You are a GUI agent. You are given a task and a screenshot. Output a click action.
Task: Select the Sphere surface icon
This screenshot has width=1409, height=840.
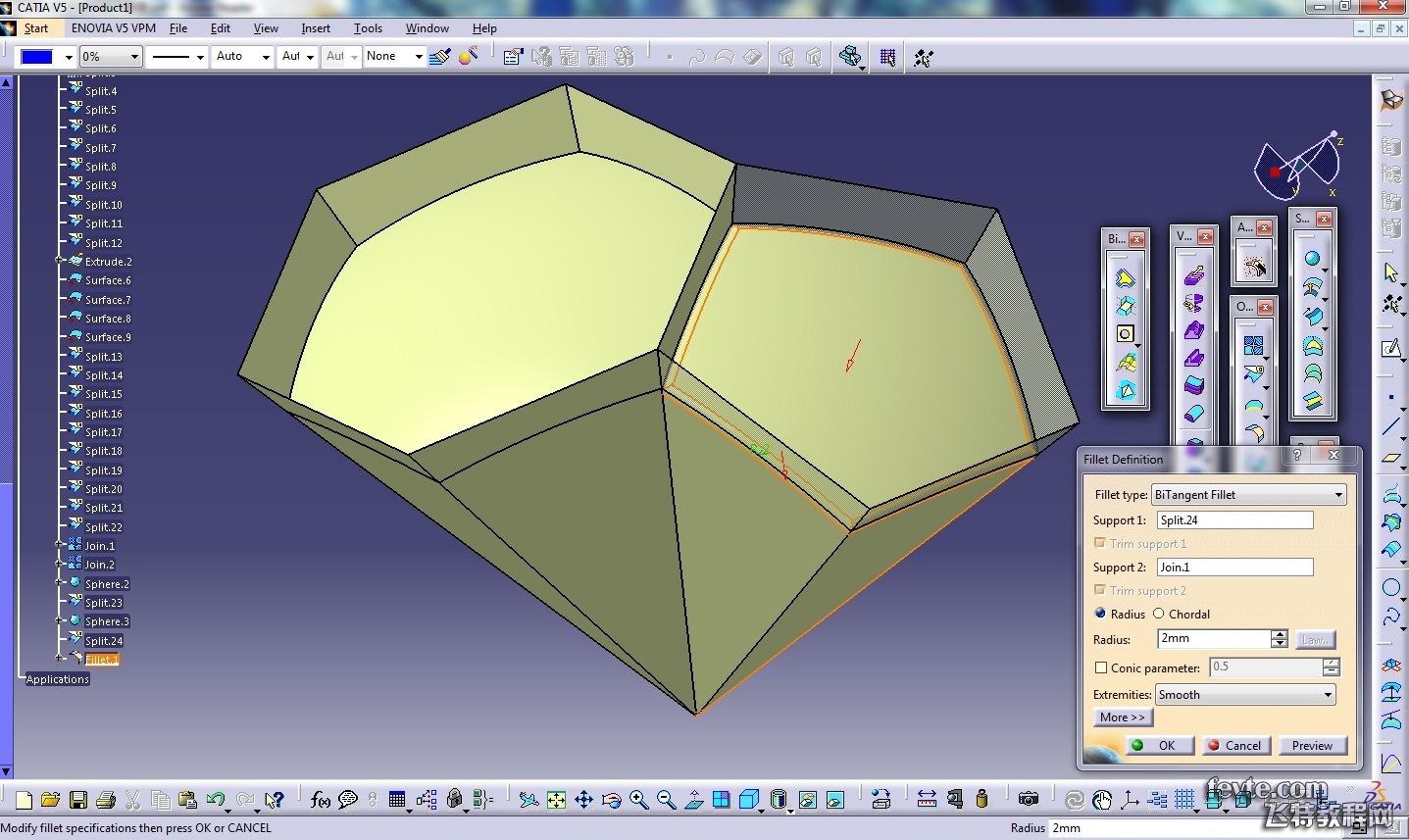1312,259
